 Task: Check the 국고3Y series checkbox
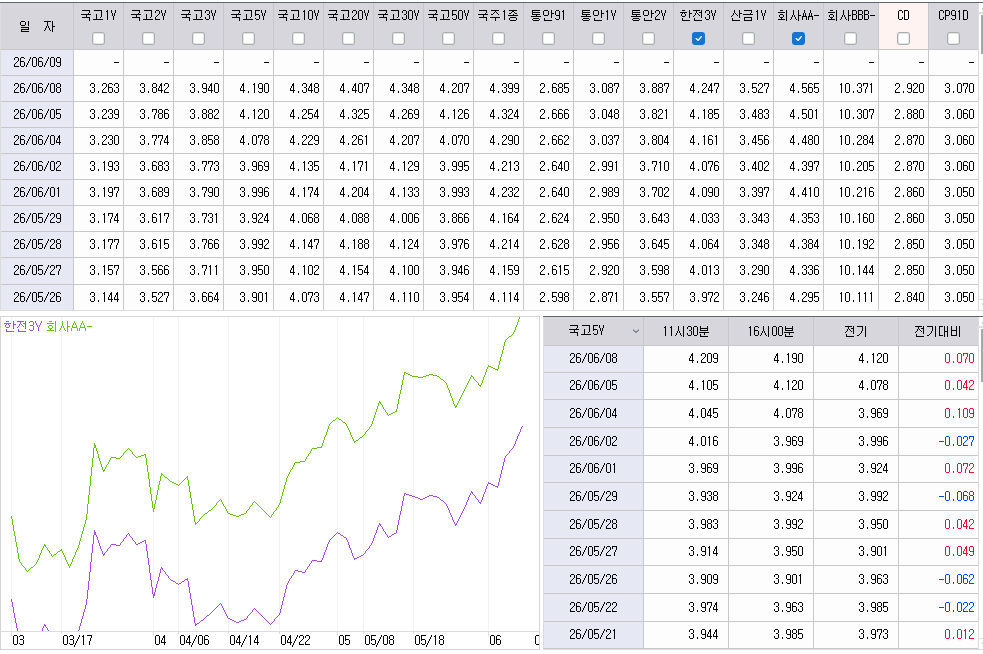199,39
